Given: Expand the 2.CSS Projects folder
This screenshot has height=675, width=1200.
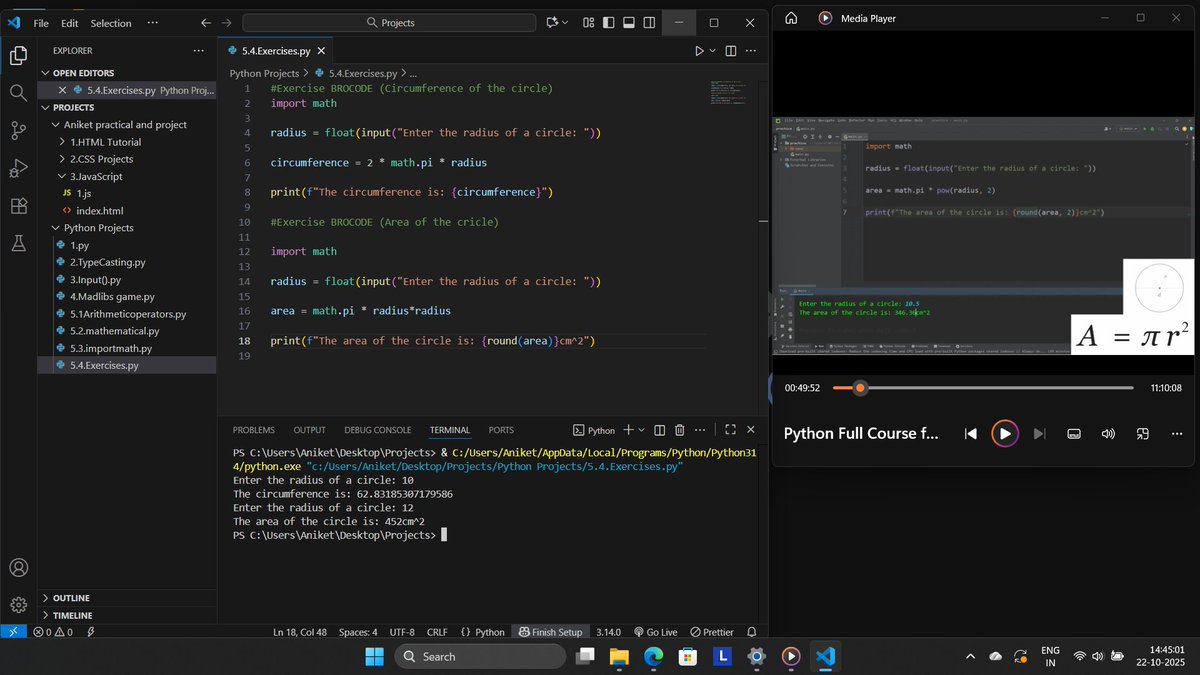Looking at the screenshot, I should coord(62,159).
